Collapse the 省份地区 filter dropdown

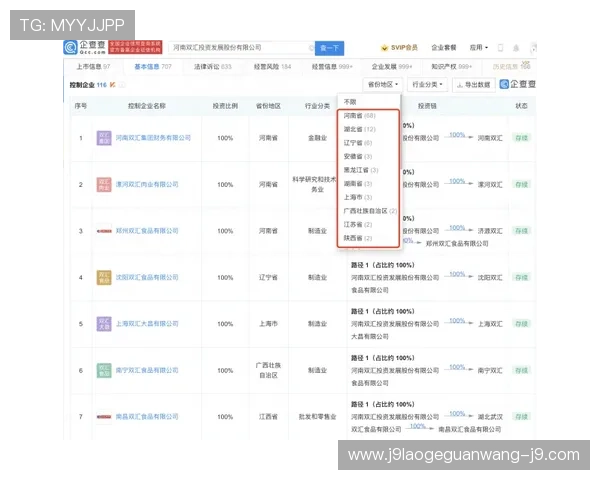pyautogui.click(x=383, y=84)
